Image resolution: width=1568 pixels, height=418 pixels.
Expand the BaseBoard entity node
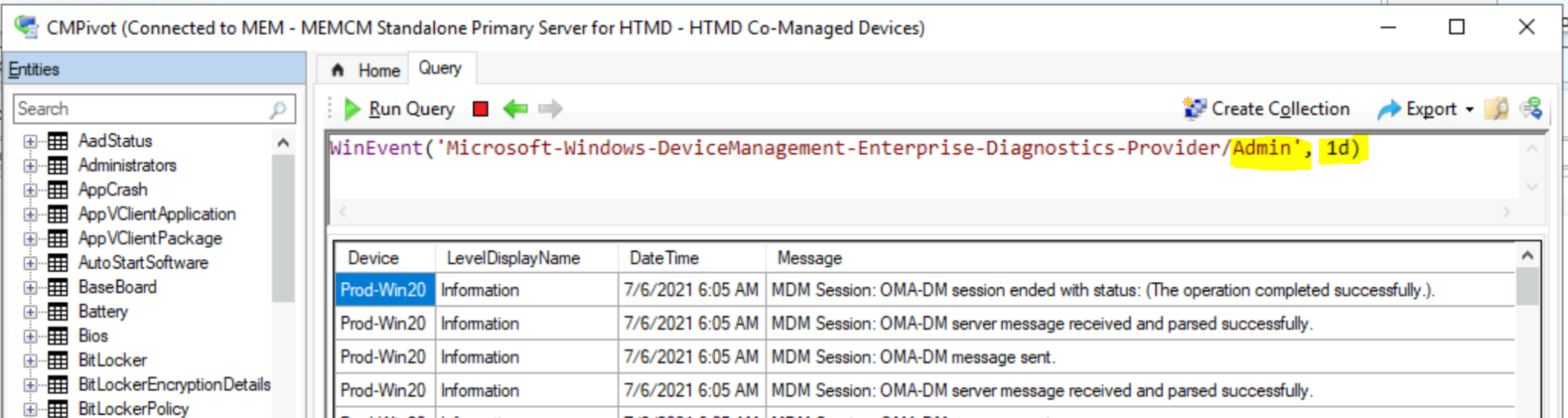click(x=30, y=288)
